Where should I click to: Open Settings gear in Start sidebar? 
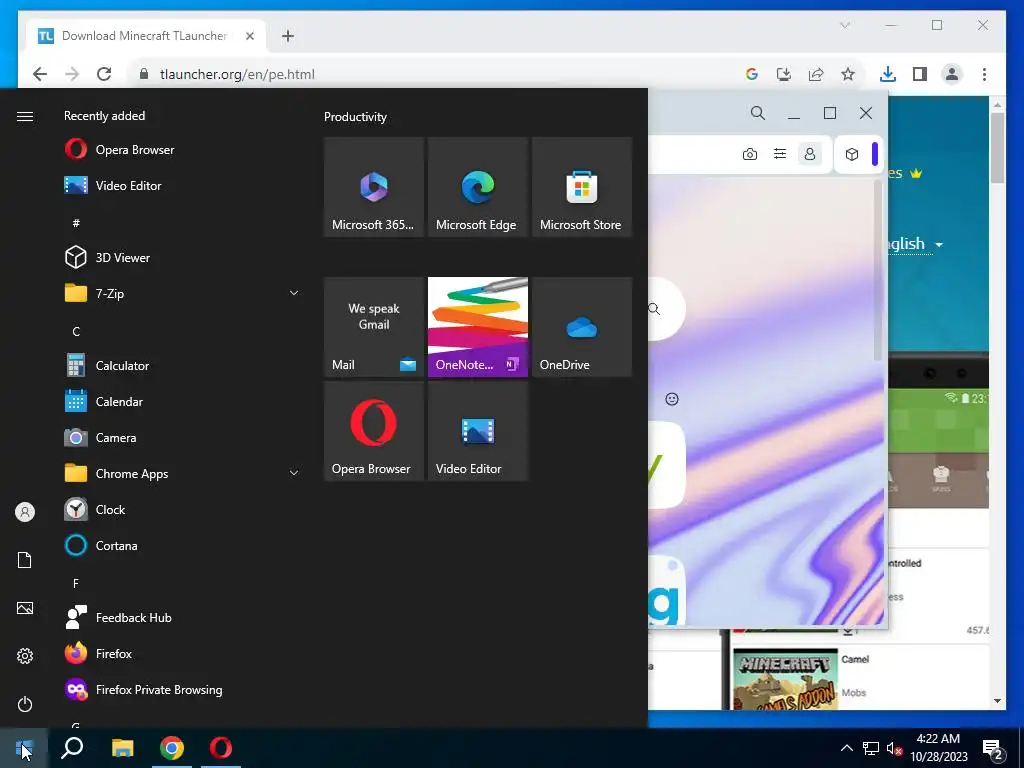click(25, 656)
